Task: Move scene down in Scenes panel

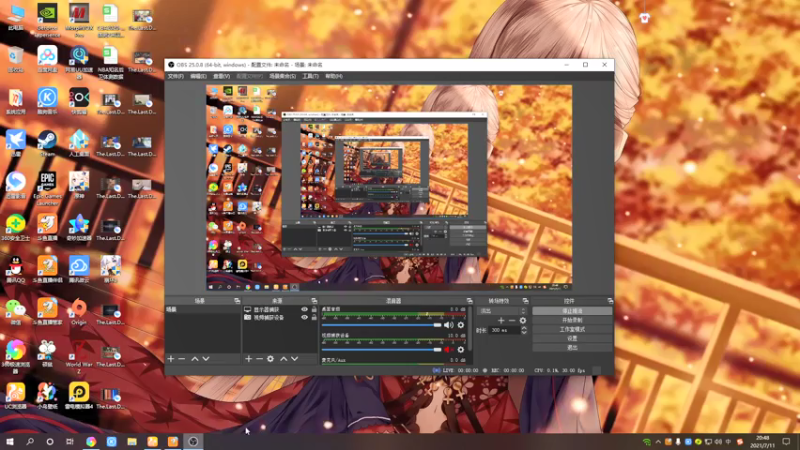Action: click(206, 359)
